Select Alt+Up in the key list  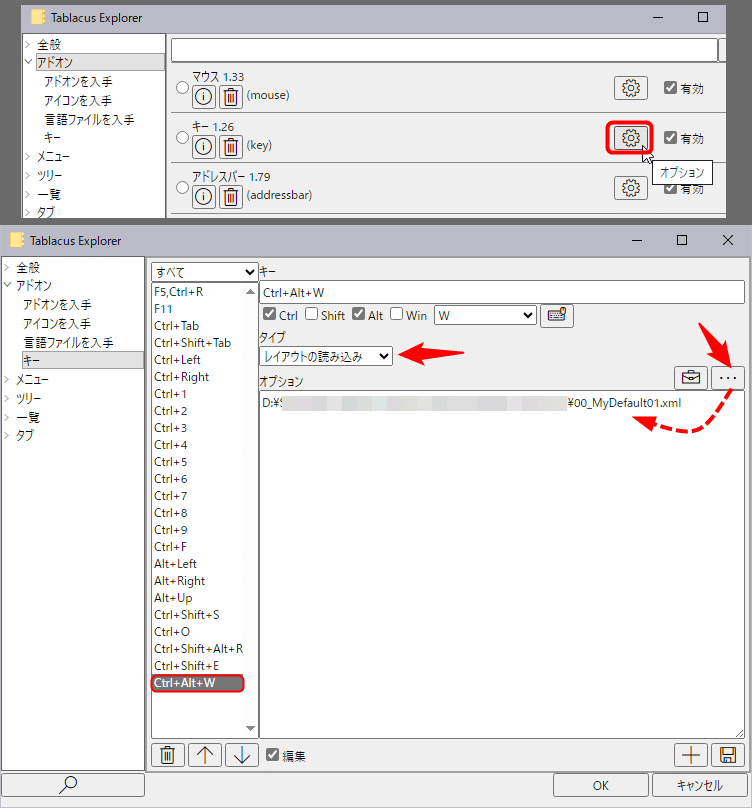[x=173, y=598]
